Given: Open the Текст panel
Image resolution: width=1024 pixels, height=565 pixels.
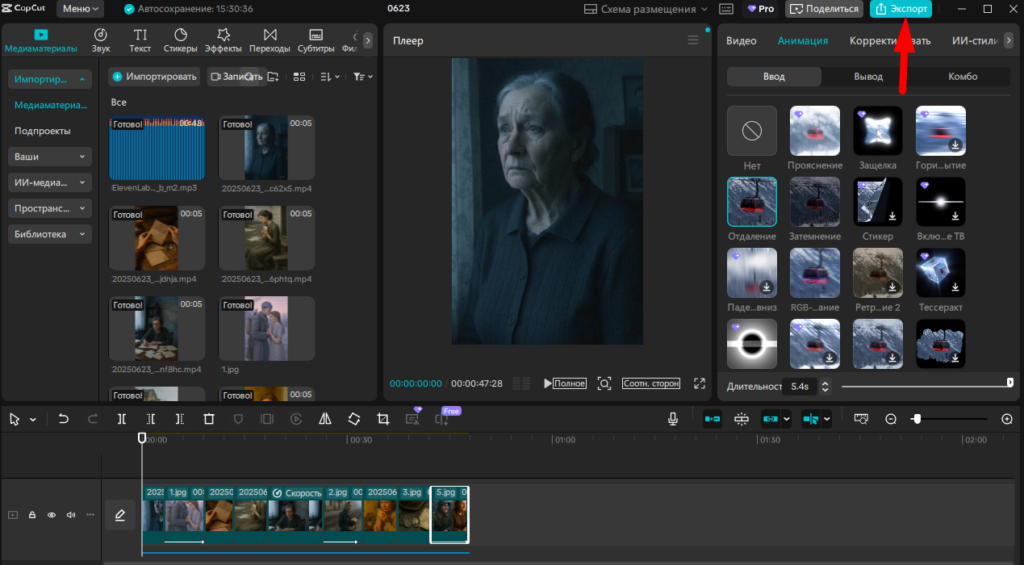Looking at the screenshot, I should pos(140,40).
